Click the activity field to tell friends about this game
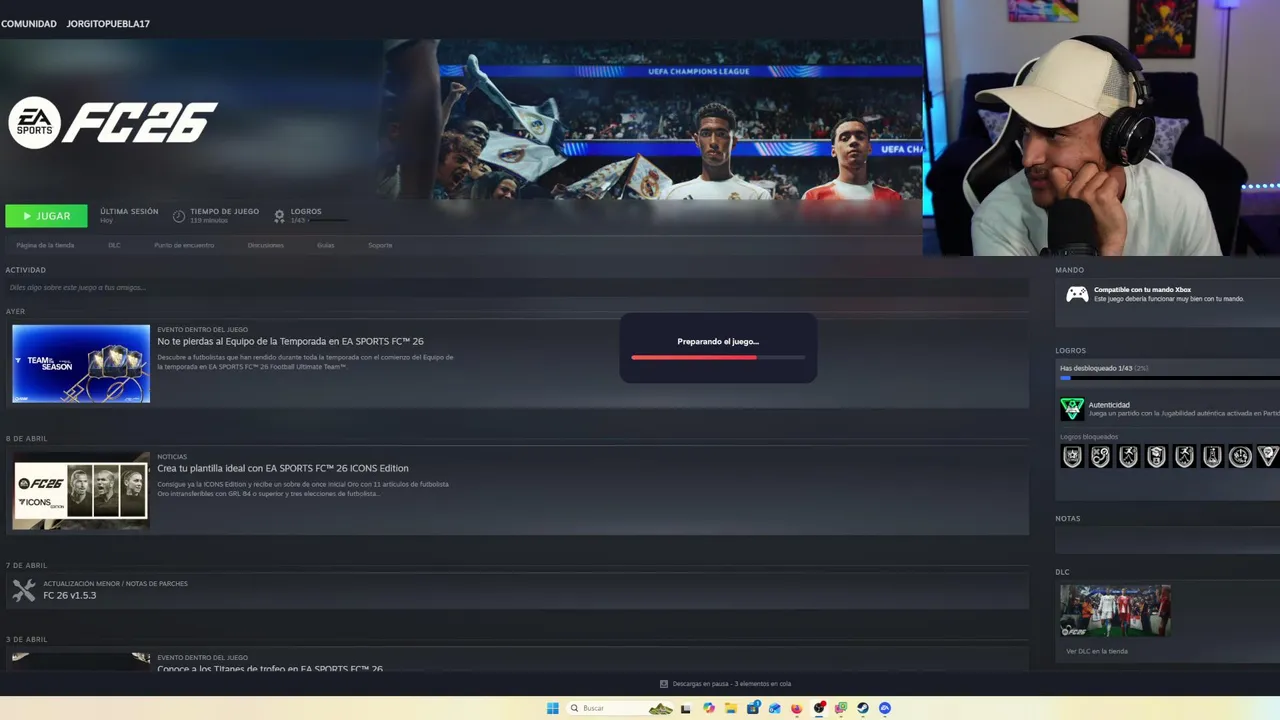Viewport: 1280px width, 720px height. click(517, 288)
